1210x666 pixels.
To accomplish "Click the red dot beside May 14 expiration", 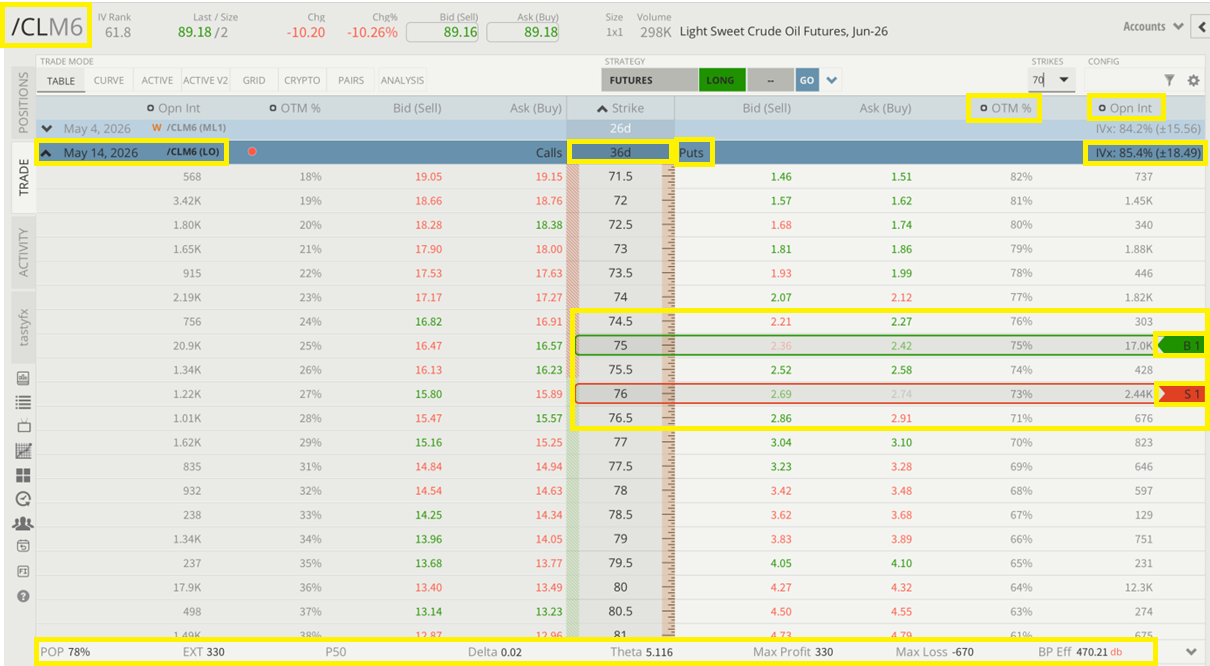I will 252,152.
